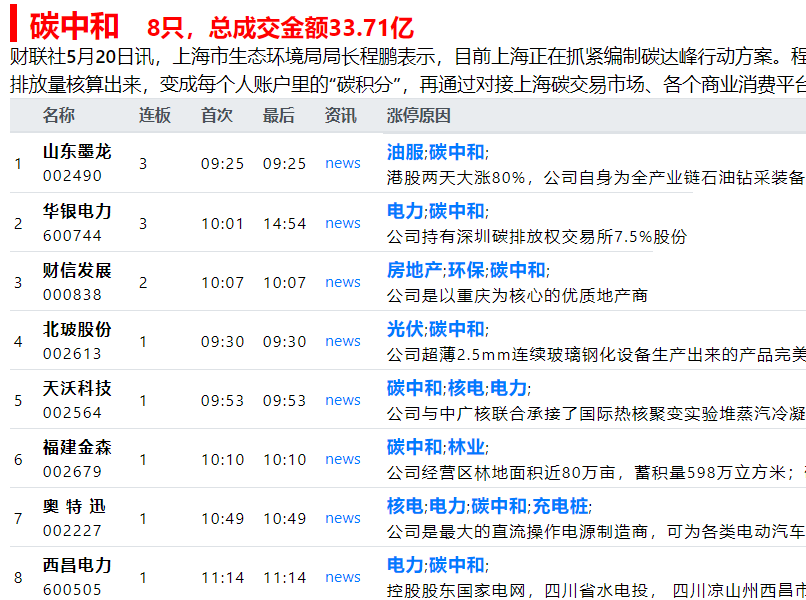Select stock name 华银电力
The width and height of the screenshot is (806, 600).
coord(77,211)
